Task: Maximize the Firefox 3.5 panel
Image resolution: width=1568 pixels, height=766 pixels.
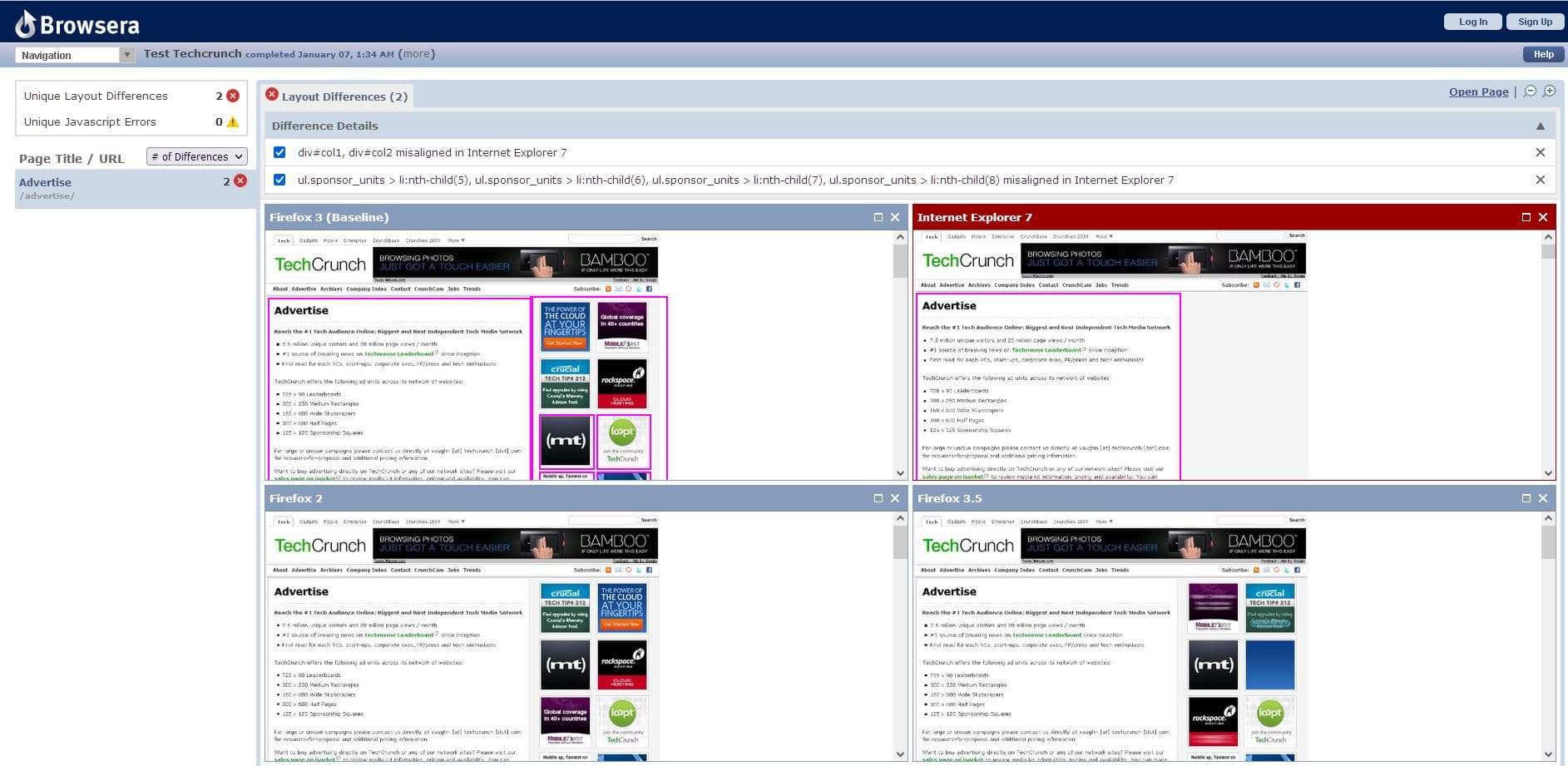Action: (1526, 498)
